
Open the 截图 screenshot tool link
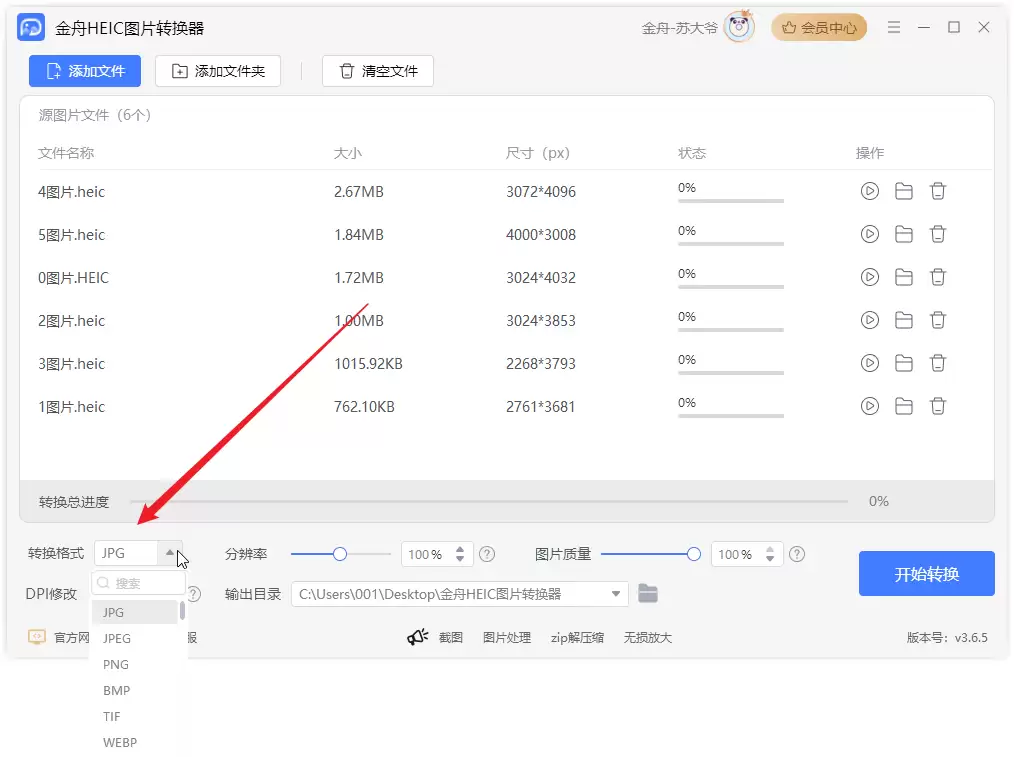451,637
